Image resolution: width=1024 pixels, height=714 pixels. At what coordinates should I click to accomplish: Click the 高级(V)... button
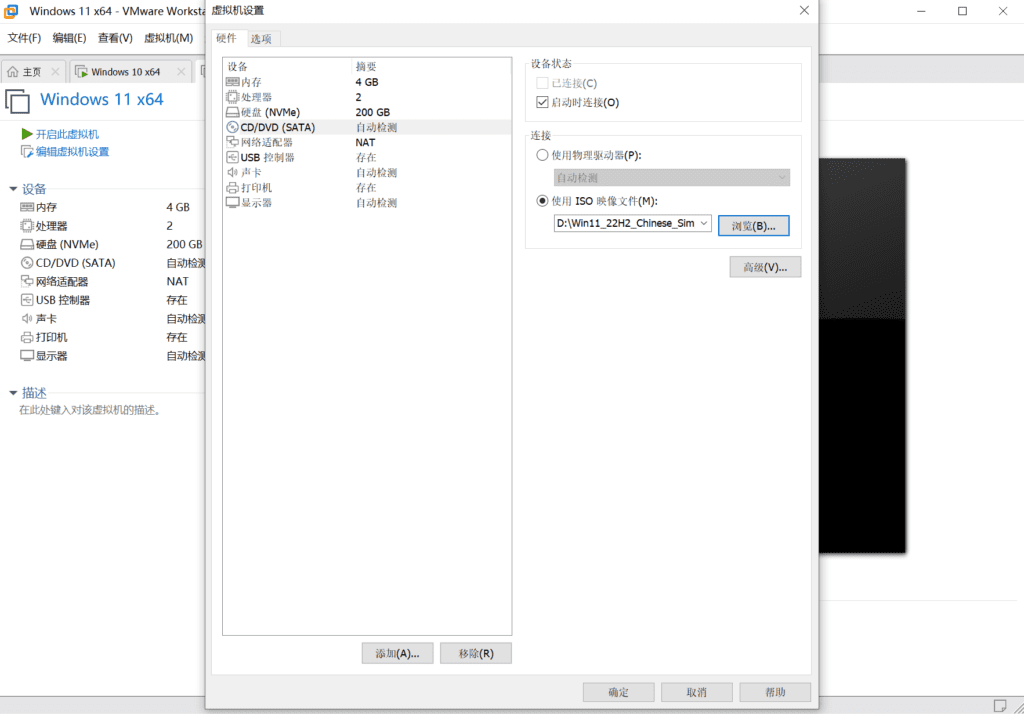(x=765, y=267)
